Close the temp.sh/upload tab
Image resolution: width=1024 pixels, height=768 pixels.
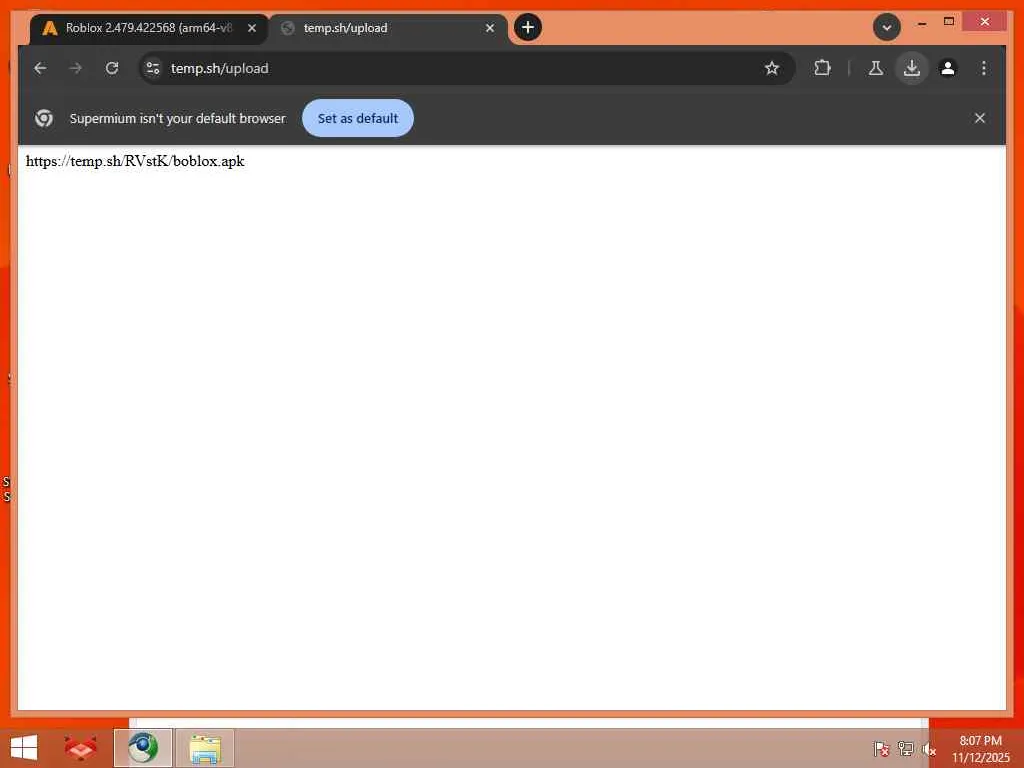tap(490, 28)
